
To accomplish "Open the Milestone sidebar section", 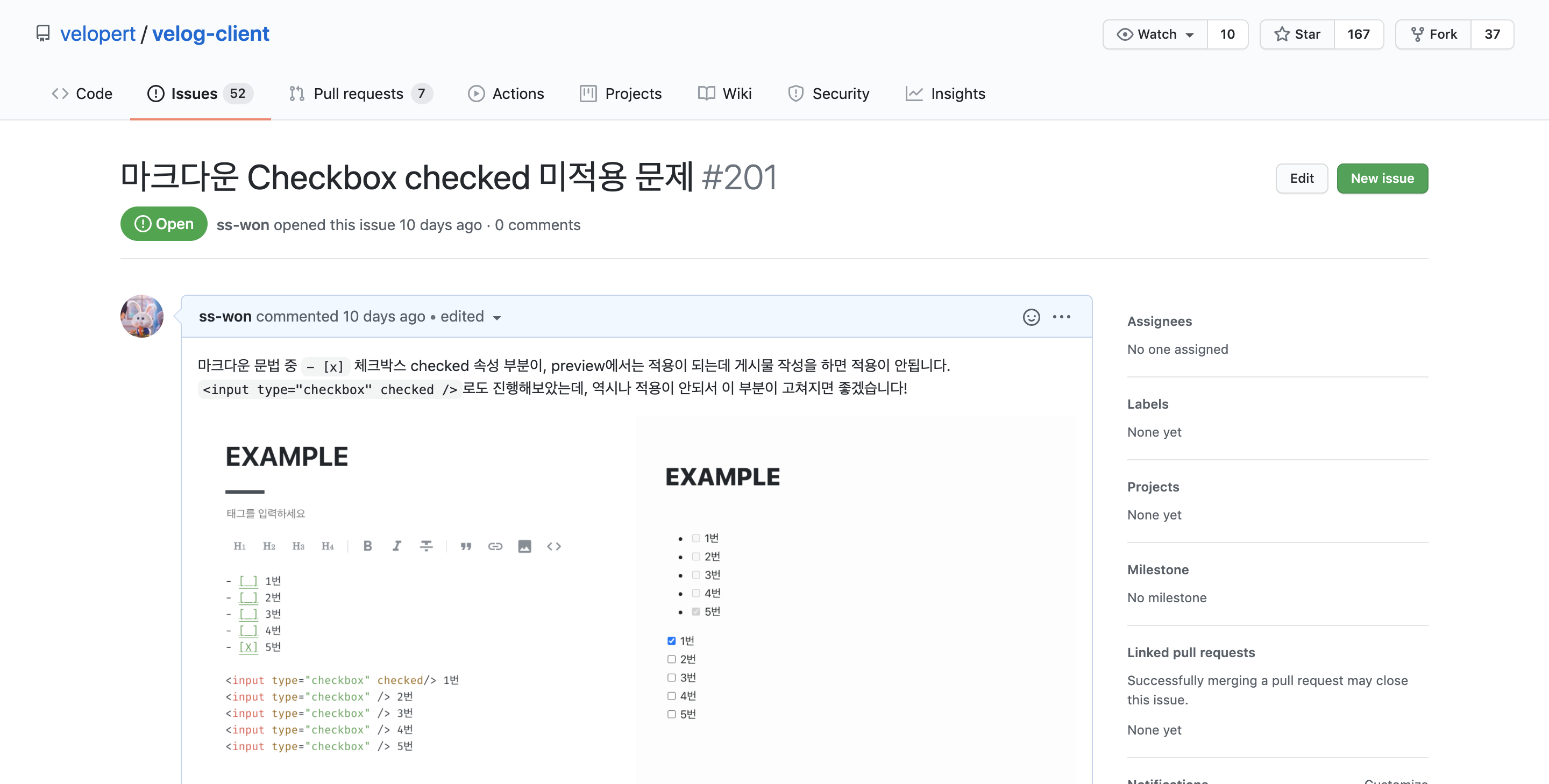I will [x=1157, y=570].
